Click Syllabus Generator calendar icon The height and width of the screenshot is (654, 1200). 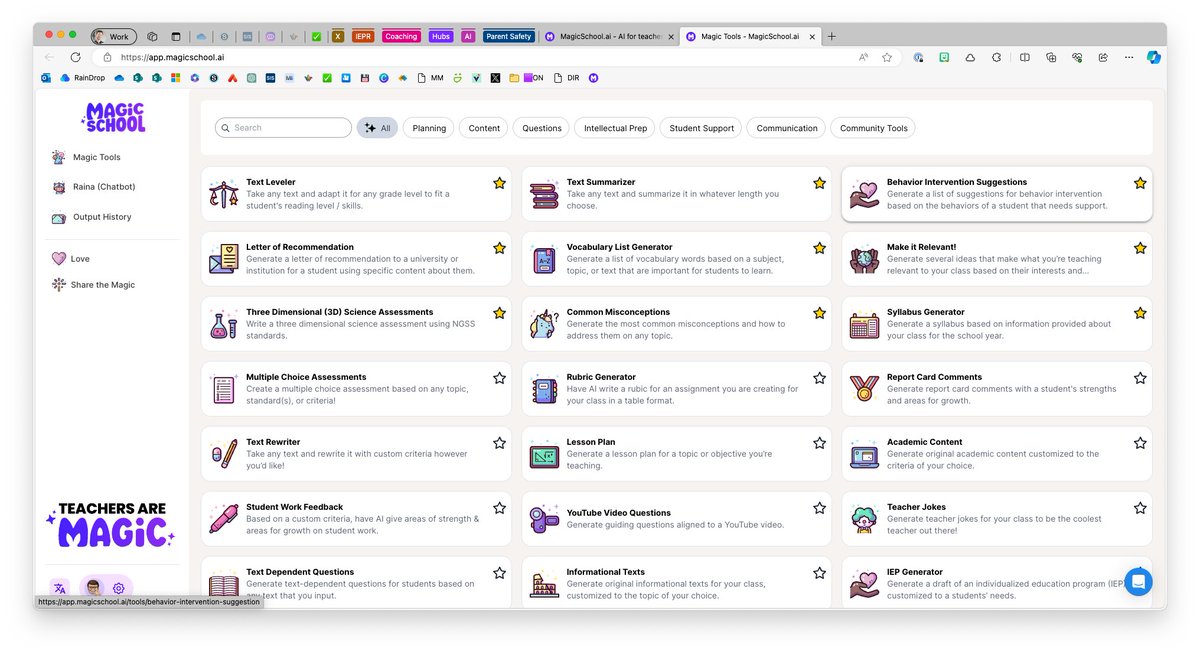(864, 324)
